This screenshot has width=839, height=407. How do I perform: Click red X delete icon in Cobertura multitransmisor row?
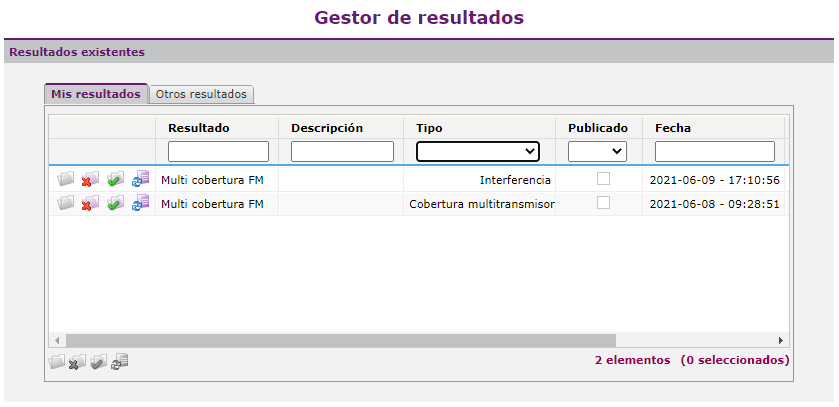90,203
